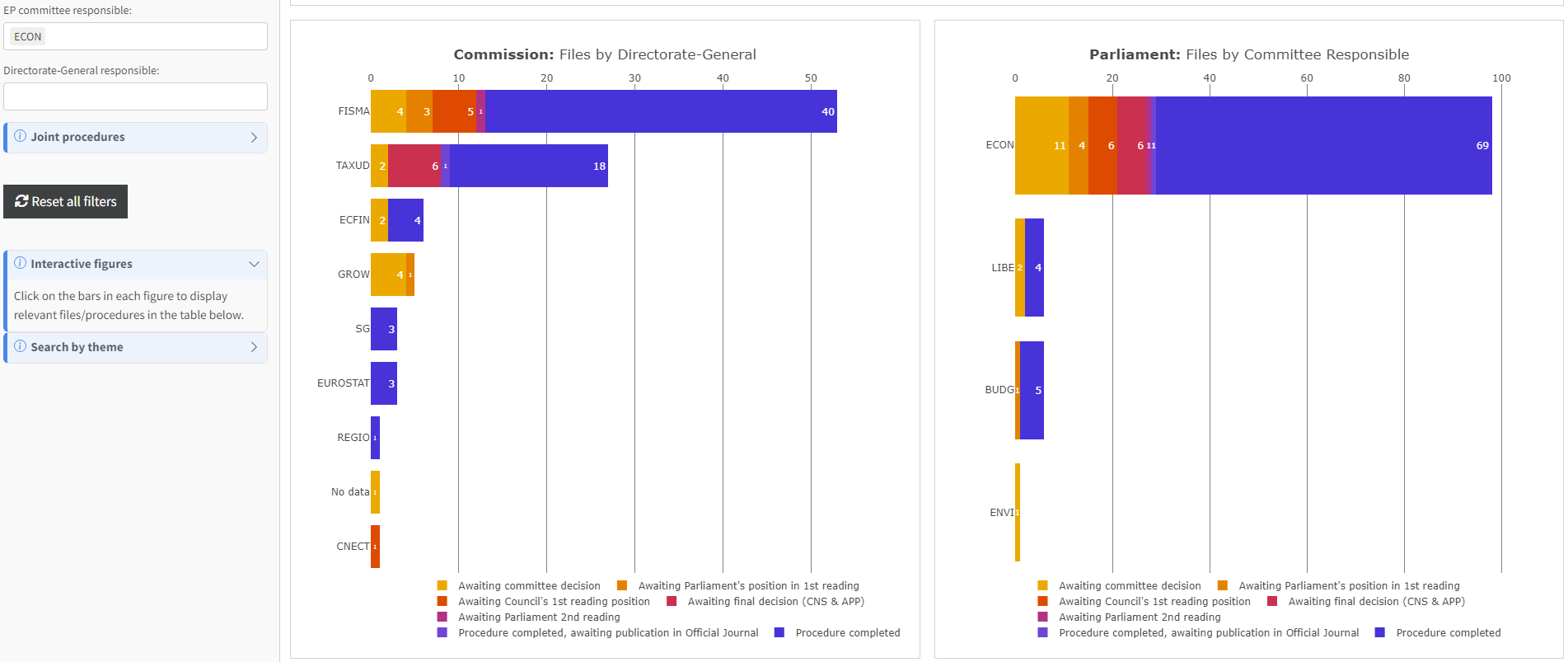Expand the Joint procedures chevron
This screenshot has width=1568, height=662.
coord(254,138)
